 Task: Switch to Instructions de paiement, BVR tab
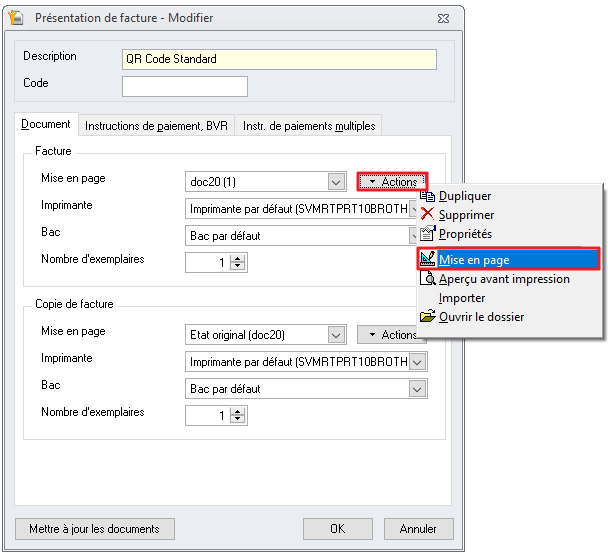pyautogui.click(x=156, y=126)
